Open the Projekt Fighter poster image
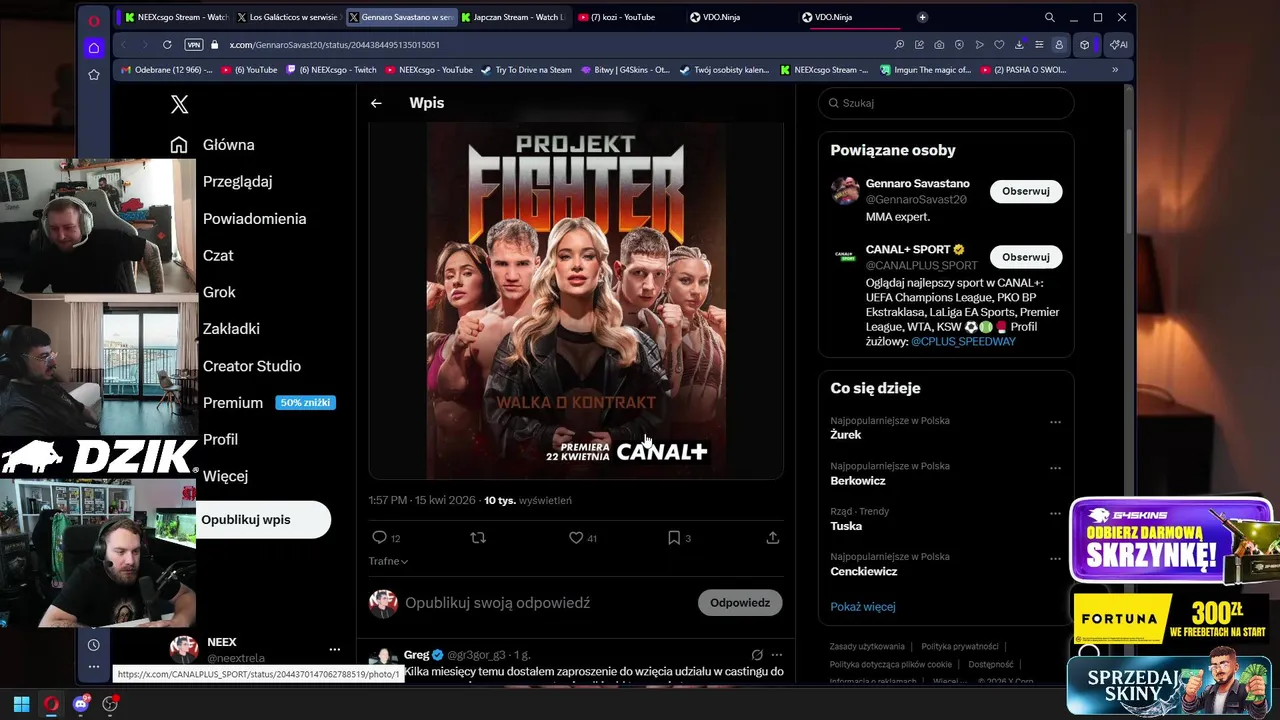 [576, 300]
